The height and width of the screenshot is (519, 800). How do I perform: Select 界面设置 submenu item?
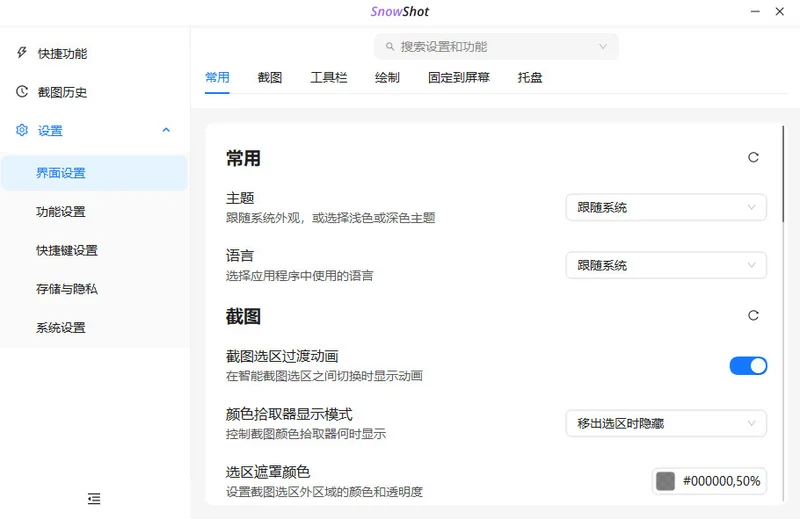95,173
